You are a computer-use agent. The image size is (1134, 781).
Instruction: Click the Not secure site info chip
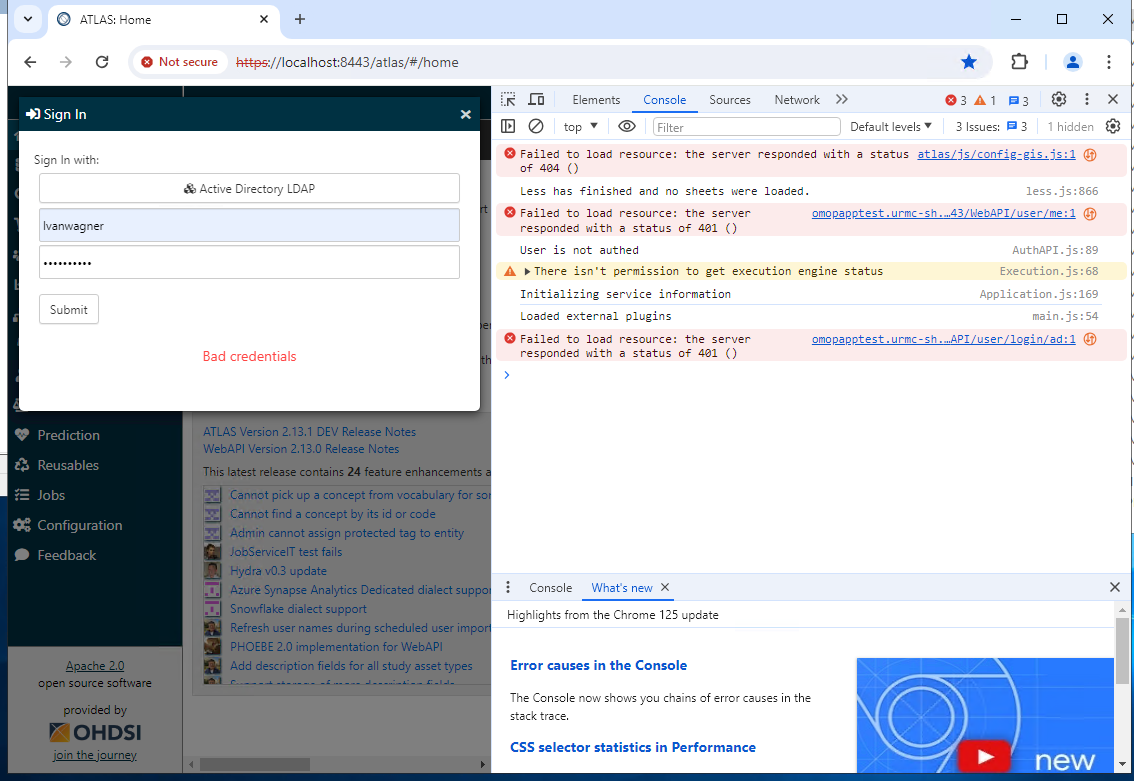pyautogui.click(x=179, y=62)
